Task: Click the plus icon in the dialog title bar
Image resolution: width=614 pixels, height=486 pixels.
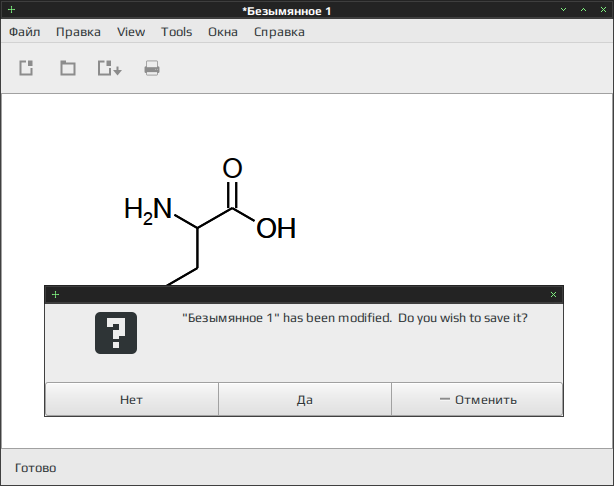Action: coord(56,294)
